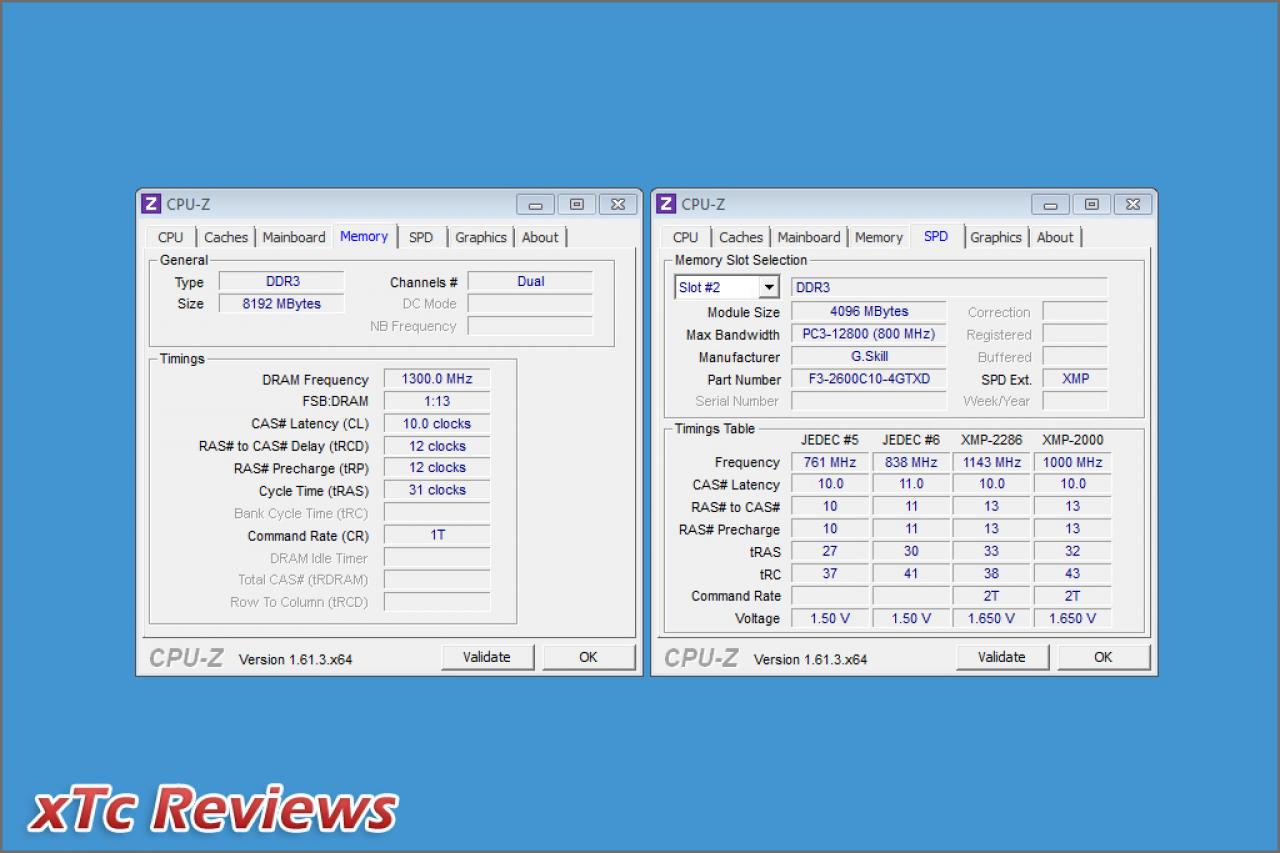Viewport: 1280px width, 853px height.
Task: Click the 10.0 clocks CAS# Latency value
Action: point(437,424)
